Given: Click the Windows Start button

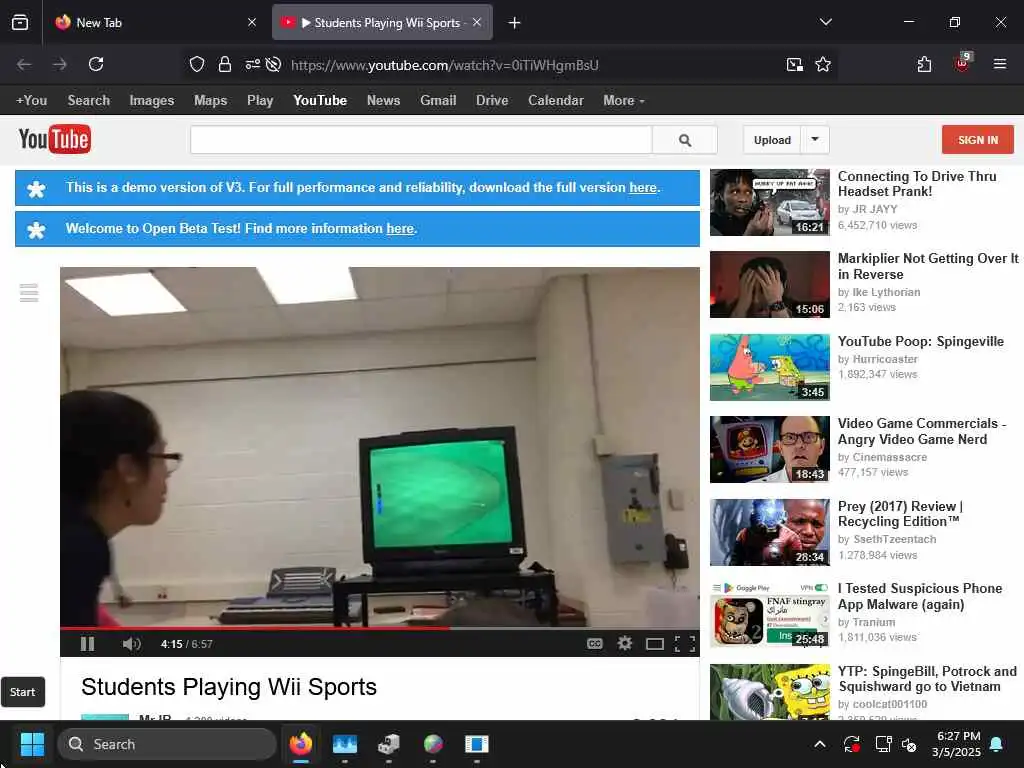Looking at the screenshot, I should click(x=32, y=744).
